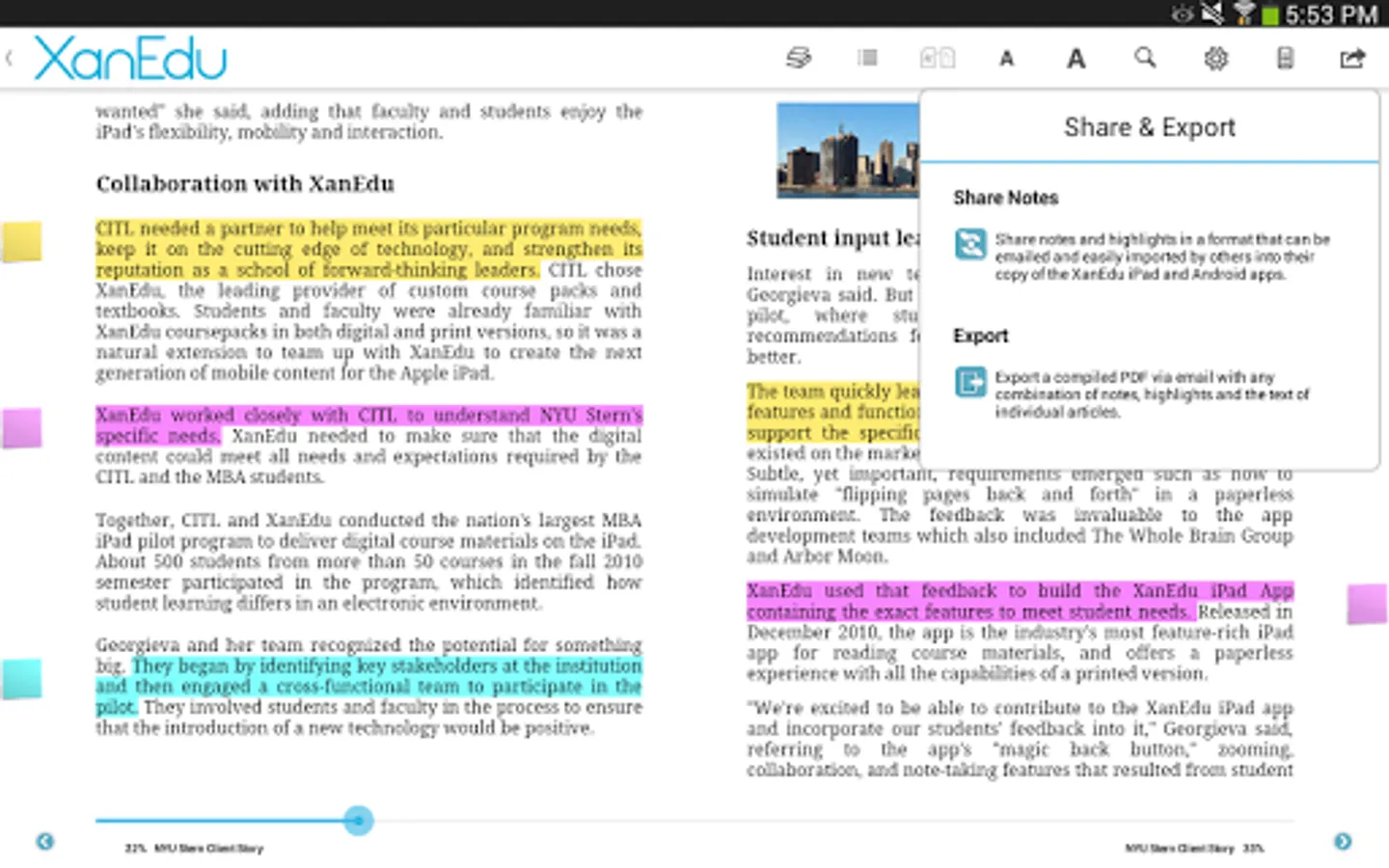Open the cyan sticky note in left margin

coord(21,679)
